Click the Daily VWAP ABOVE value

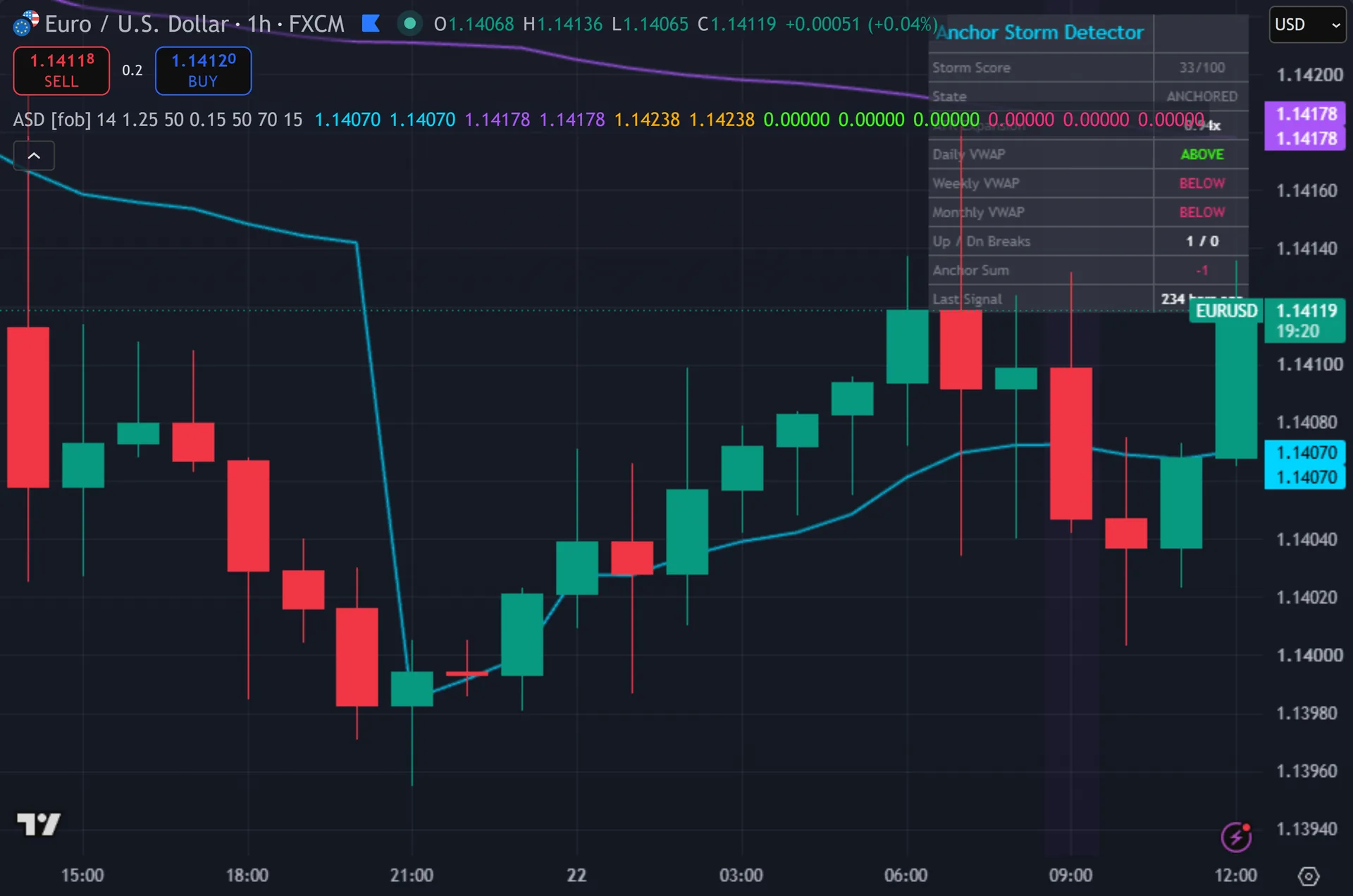click(1202, 154)
